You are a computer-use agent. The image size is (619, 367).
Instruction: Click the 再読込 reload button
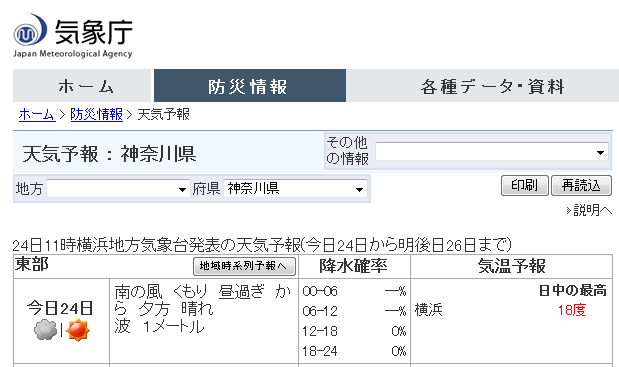coord(581,185)
